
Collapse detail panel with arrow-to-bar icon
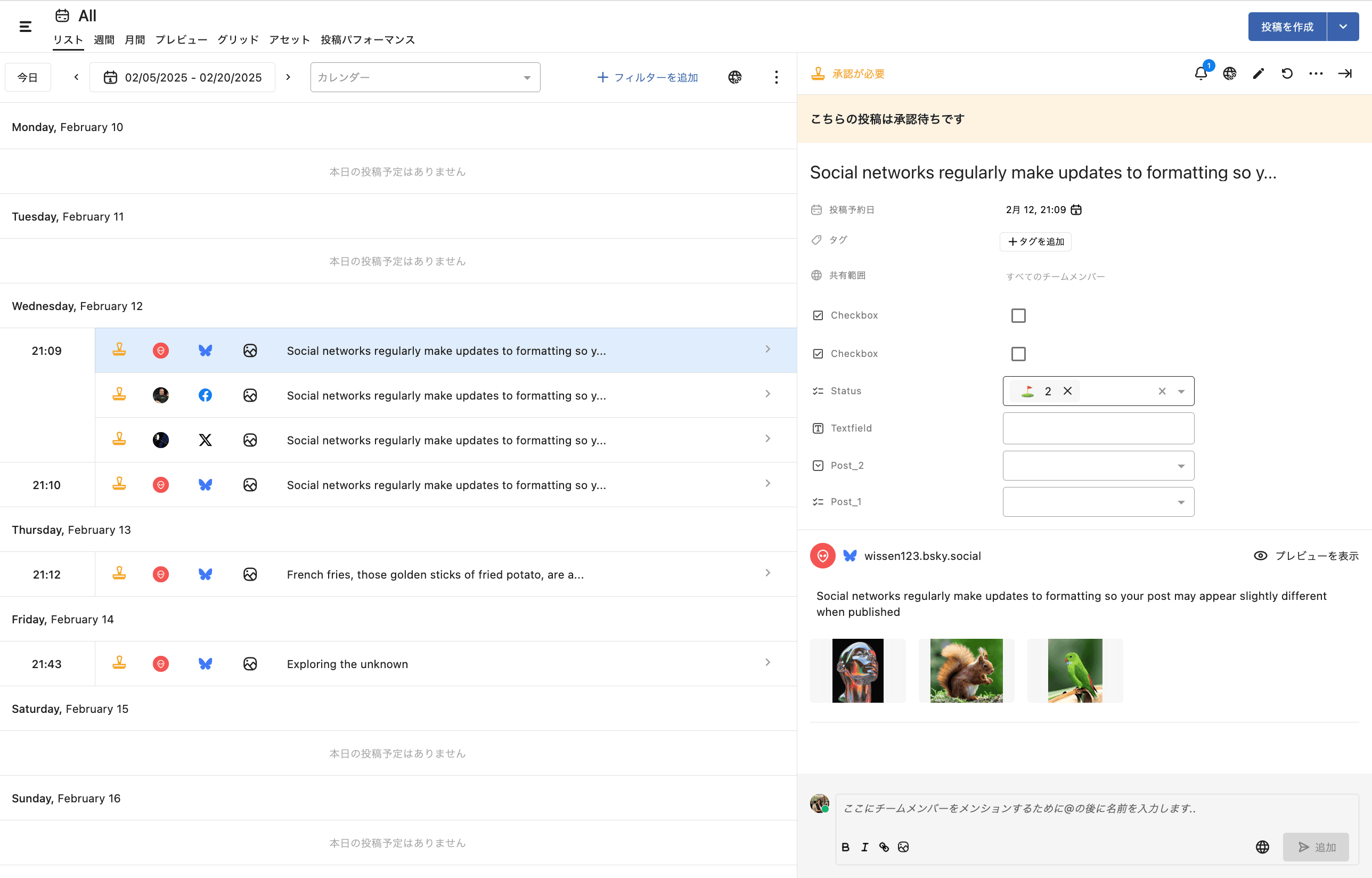[x=1345, y=74]
